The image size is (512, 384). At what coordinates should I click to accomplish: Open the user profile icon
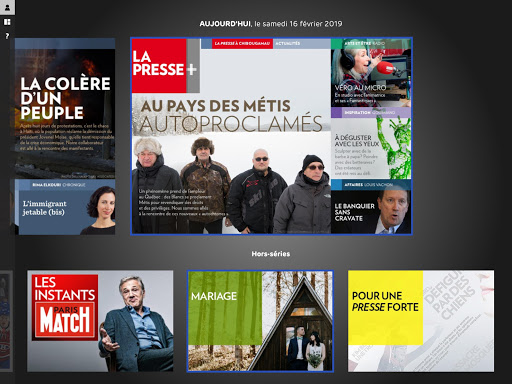point(7,7)
